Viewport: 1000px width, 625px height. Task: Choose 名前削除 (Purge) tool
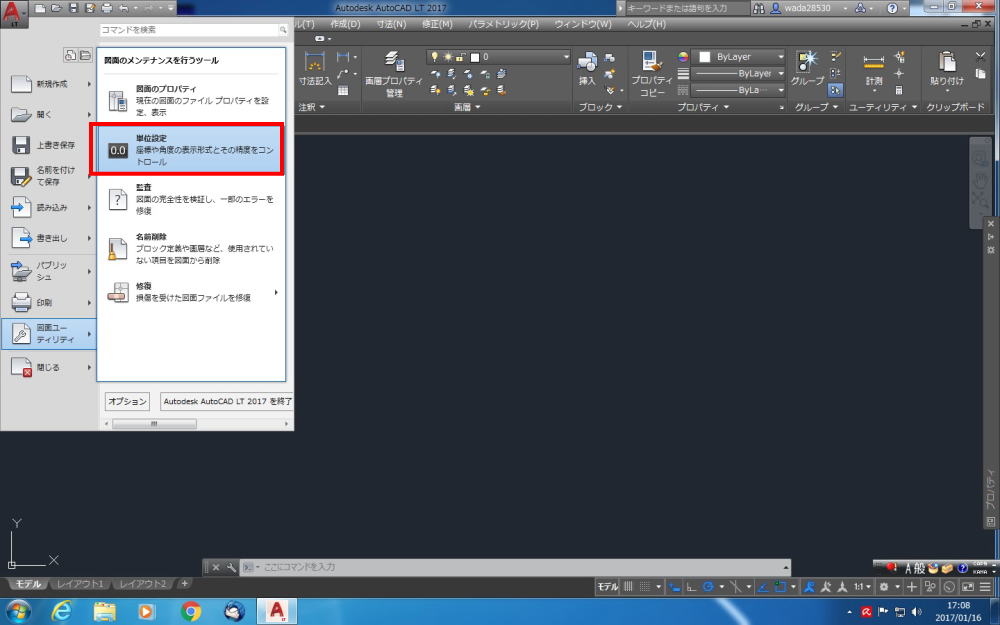click(x=191, y=248)
